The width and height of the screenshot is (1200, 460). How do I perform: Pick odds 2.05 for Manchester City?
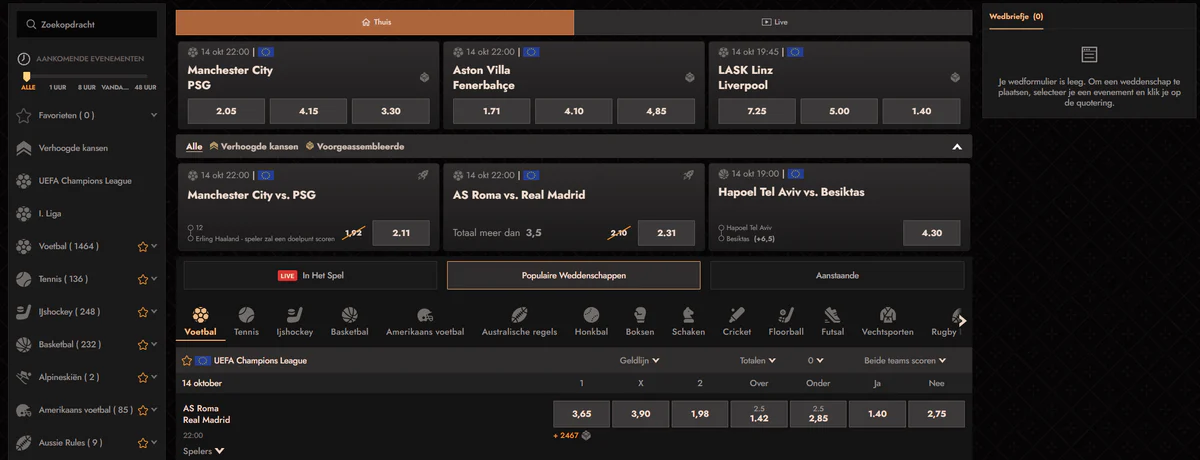point(226,111)
